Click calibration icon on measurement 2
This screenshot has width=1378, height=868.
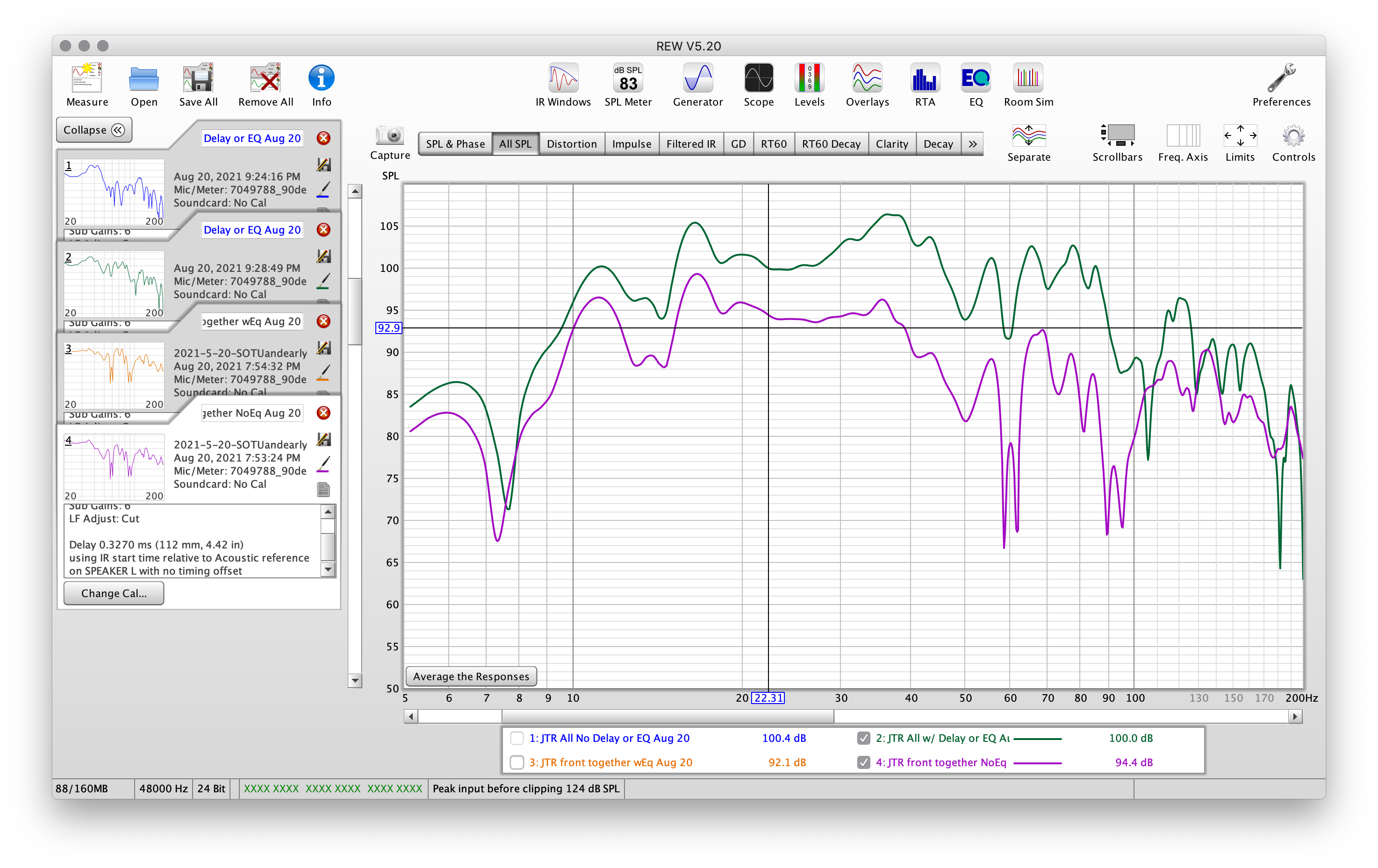click(x=324, y=256)
